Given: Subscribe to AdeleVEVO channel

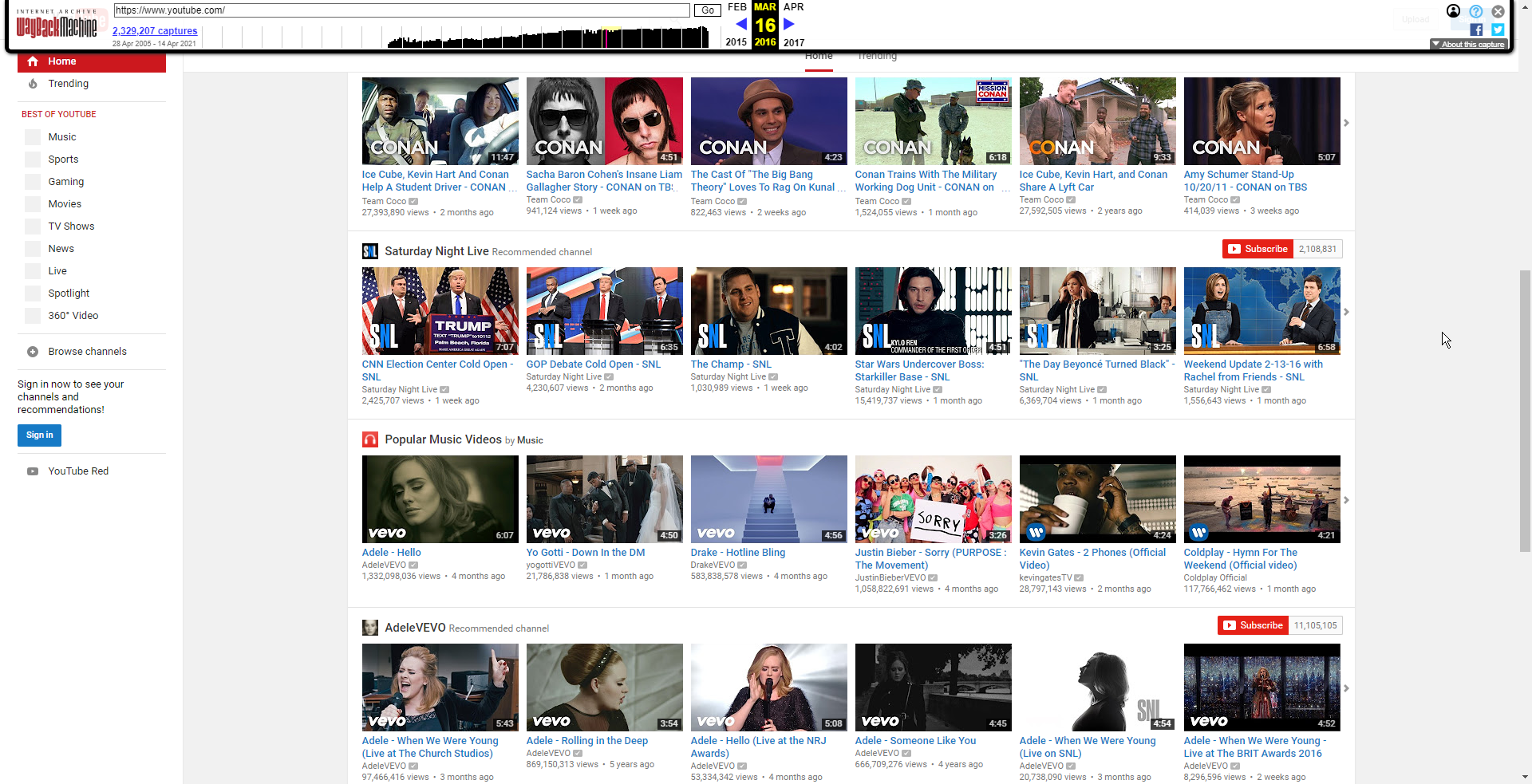Looking at the screenshot, I should pyautogui.click(x=1254, y=625).
